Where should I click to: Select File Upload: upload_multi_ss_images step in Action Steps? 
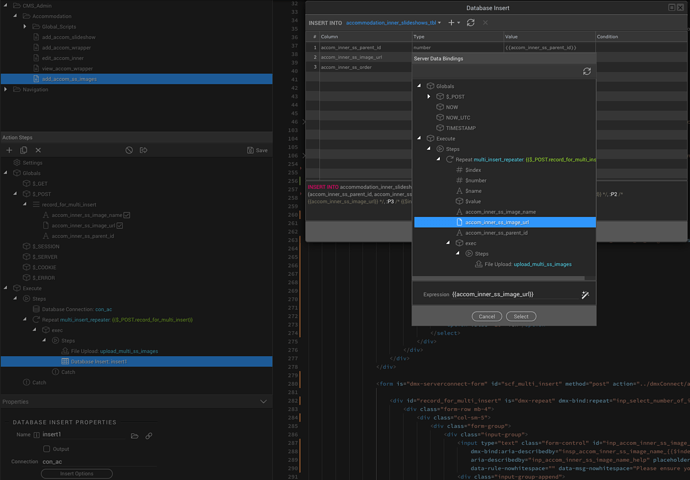(x=110, y=351)
